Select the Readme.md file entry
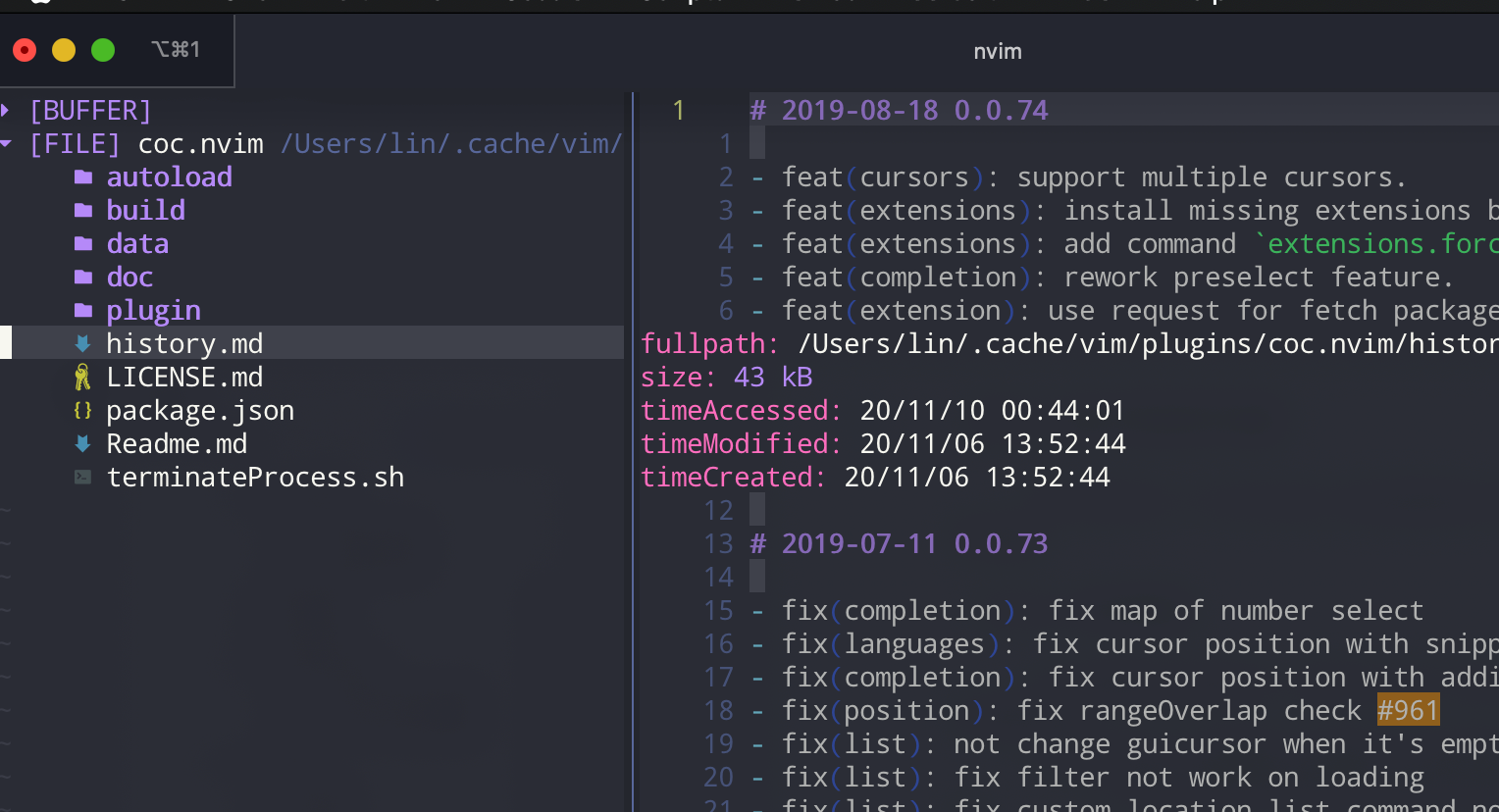Screen dimensions: 1499x812 tap(177, 443)
